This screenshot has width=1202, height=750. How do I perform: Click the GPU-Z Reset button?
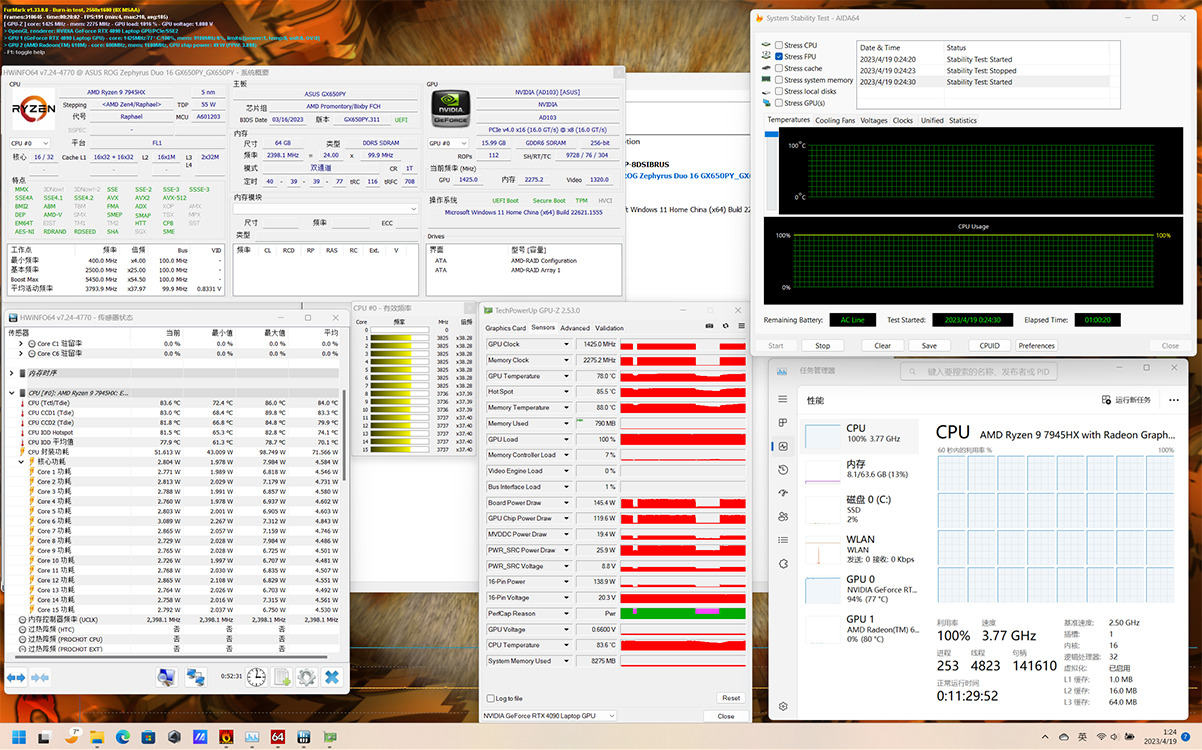coord(731,698)
